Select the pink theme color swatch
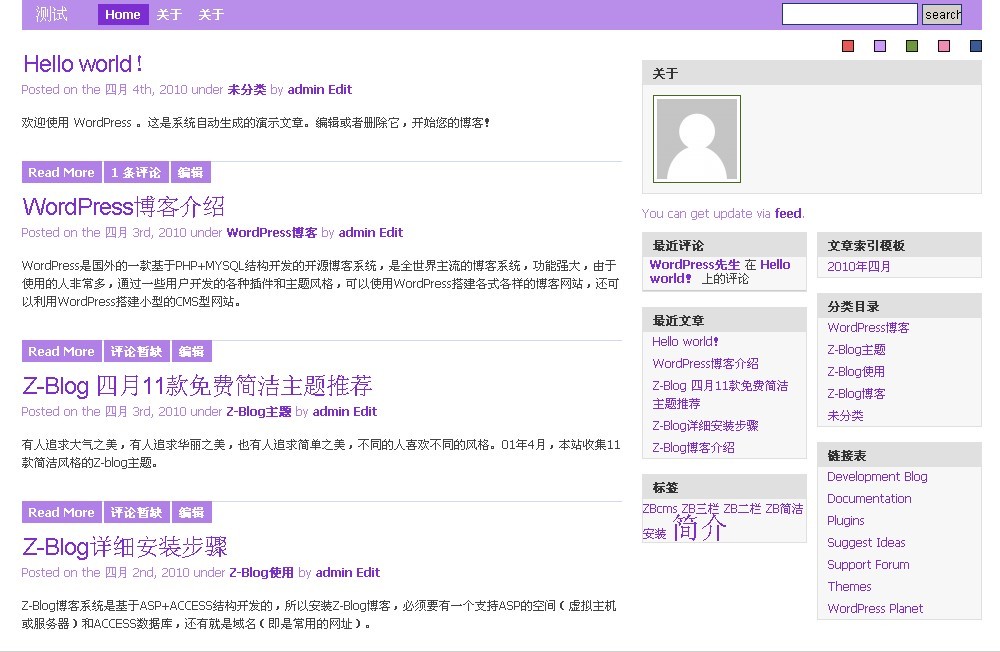This screenshot has width=1000, height=652. pyautogui.click(x=944, y=46)
